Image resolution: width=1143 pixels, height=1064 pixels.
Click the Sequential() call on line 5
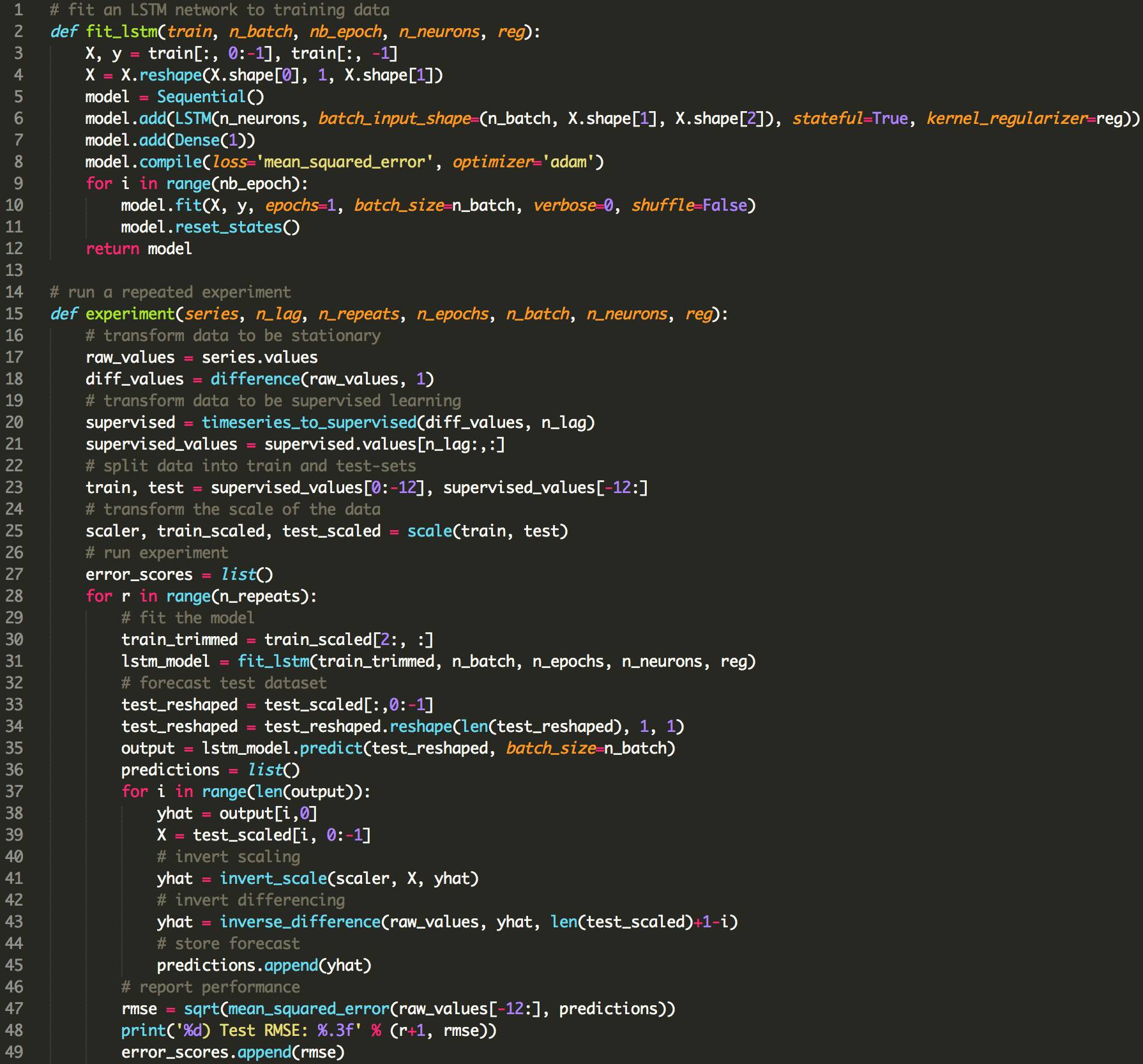click(210, 97)
